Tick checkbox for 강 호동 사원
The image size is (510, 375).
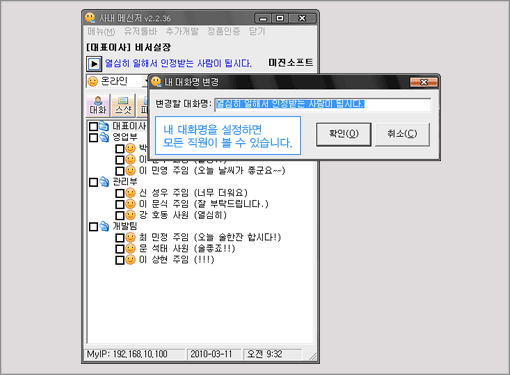[120, 215]
